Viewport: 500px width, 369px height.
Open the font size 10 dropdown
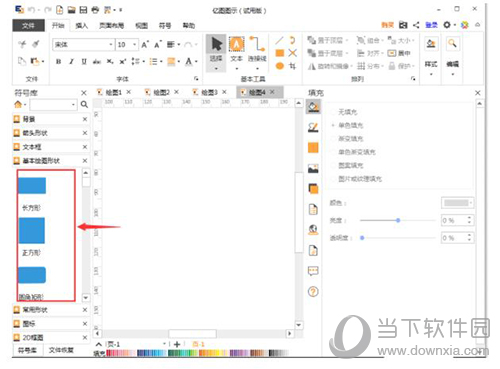coord(135,44)
